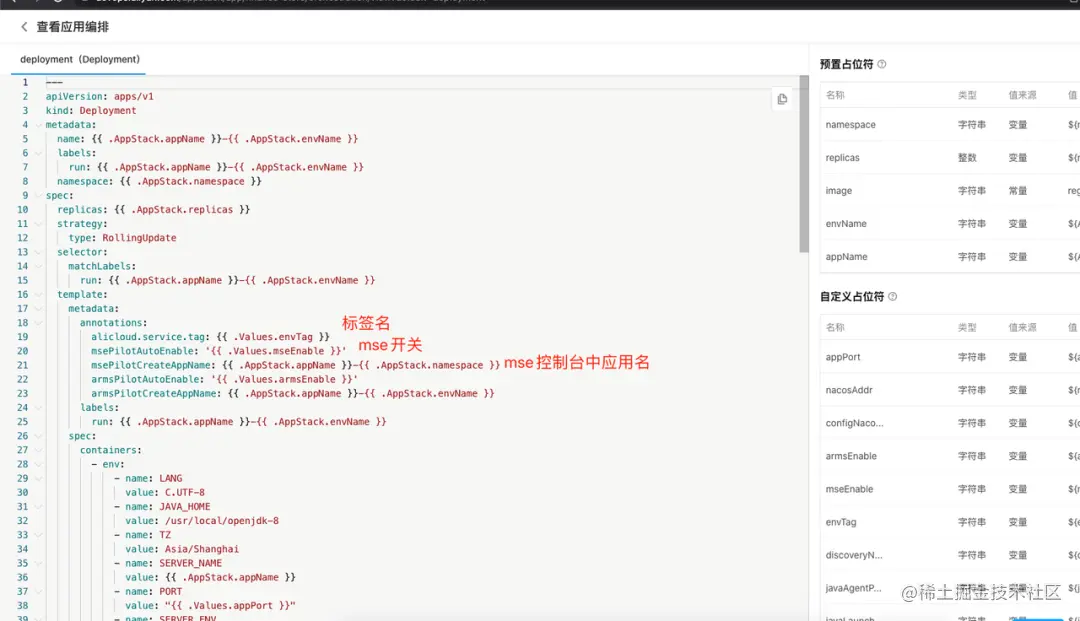
Task: Select the appName placeholder row
Action: [x=950, y=257]
